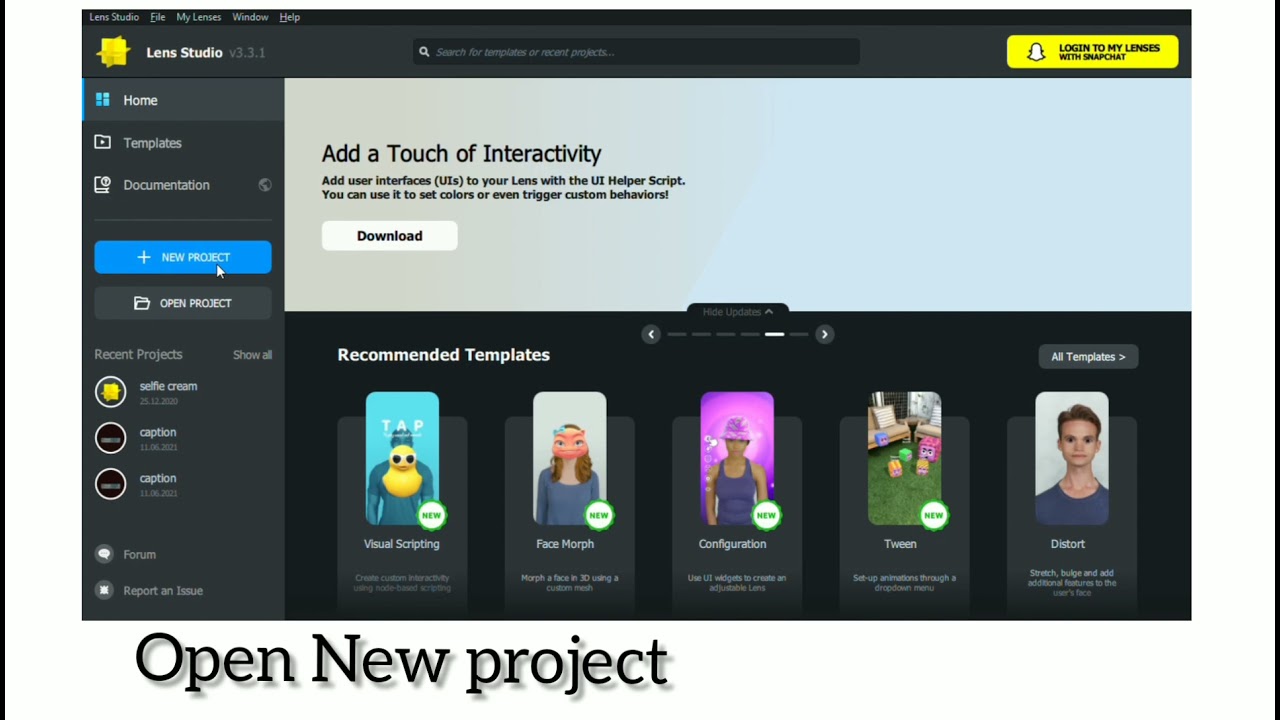Go to next update slide arrow
This screenshot has width=1280, height=720.
click(824, 334)
